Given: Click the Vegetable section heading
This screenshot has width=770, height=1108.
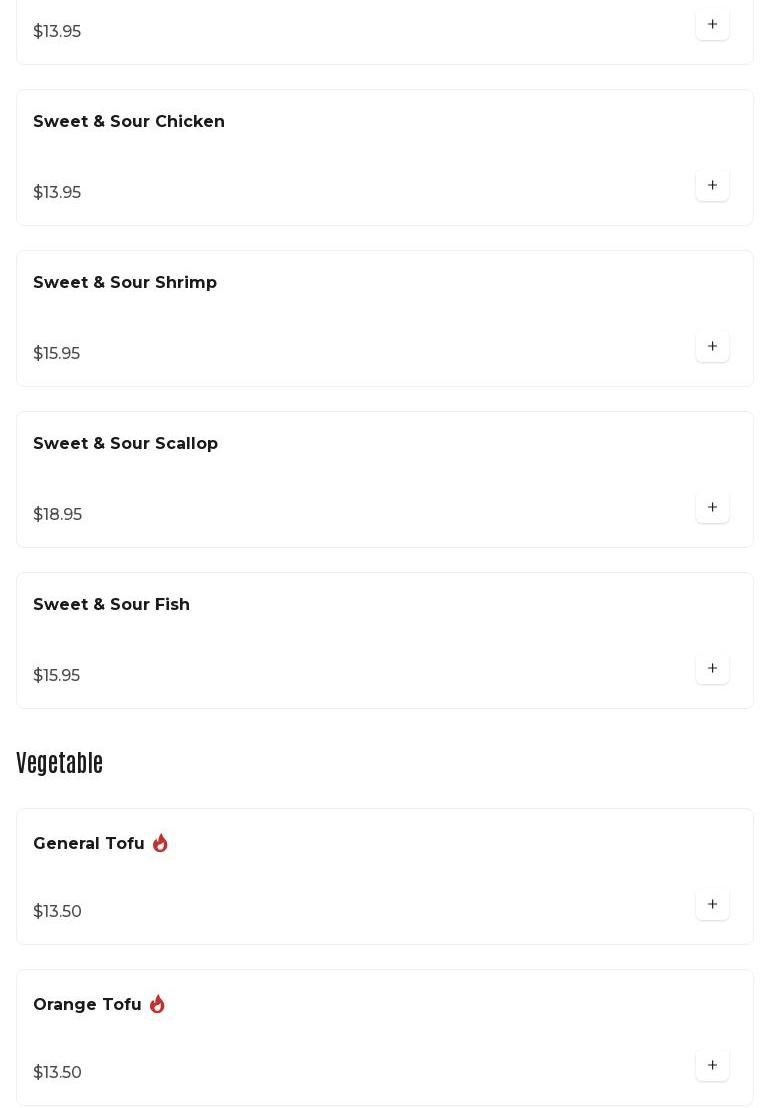Looking at the screenshot, I should (60, 763).
